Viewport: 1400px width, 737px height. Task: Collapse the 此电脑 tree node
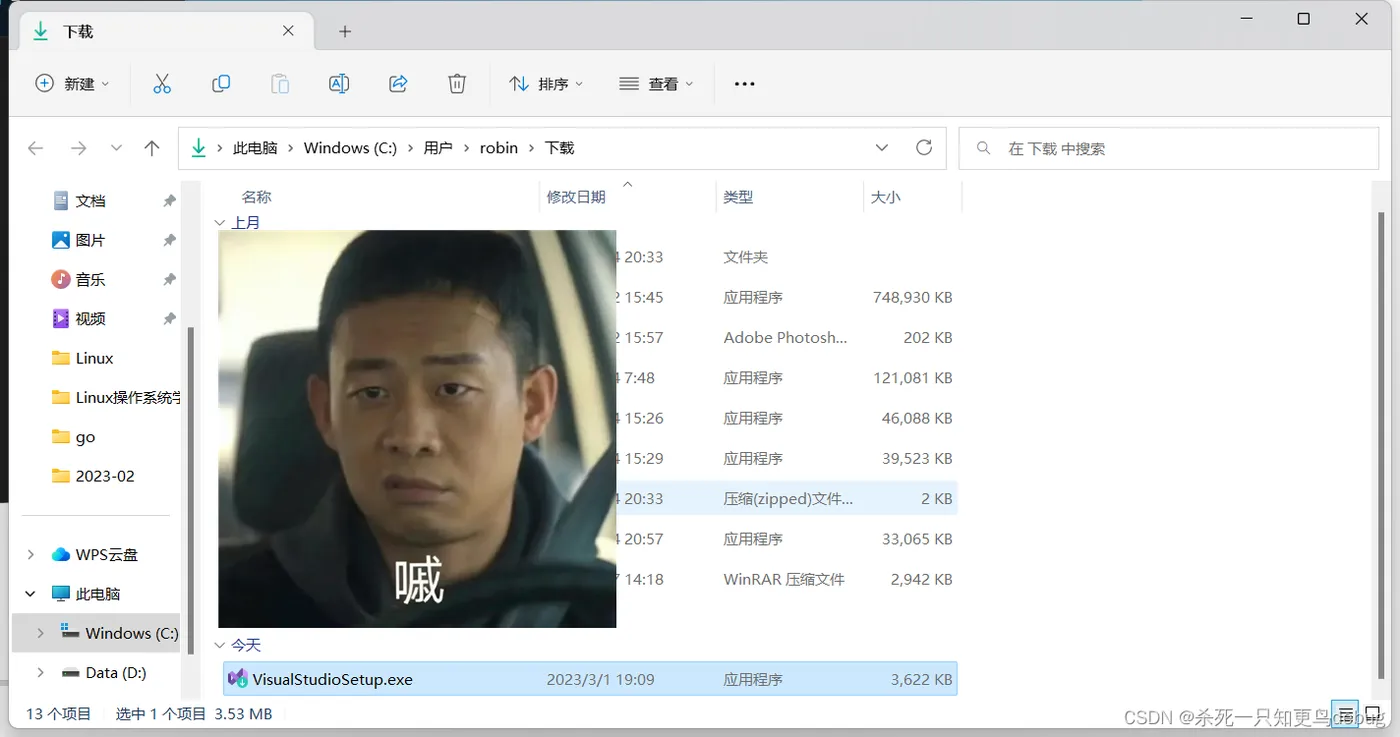pyautogui.click(x=30, y=594)
